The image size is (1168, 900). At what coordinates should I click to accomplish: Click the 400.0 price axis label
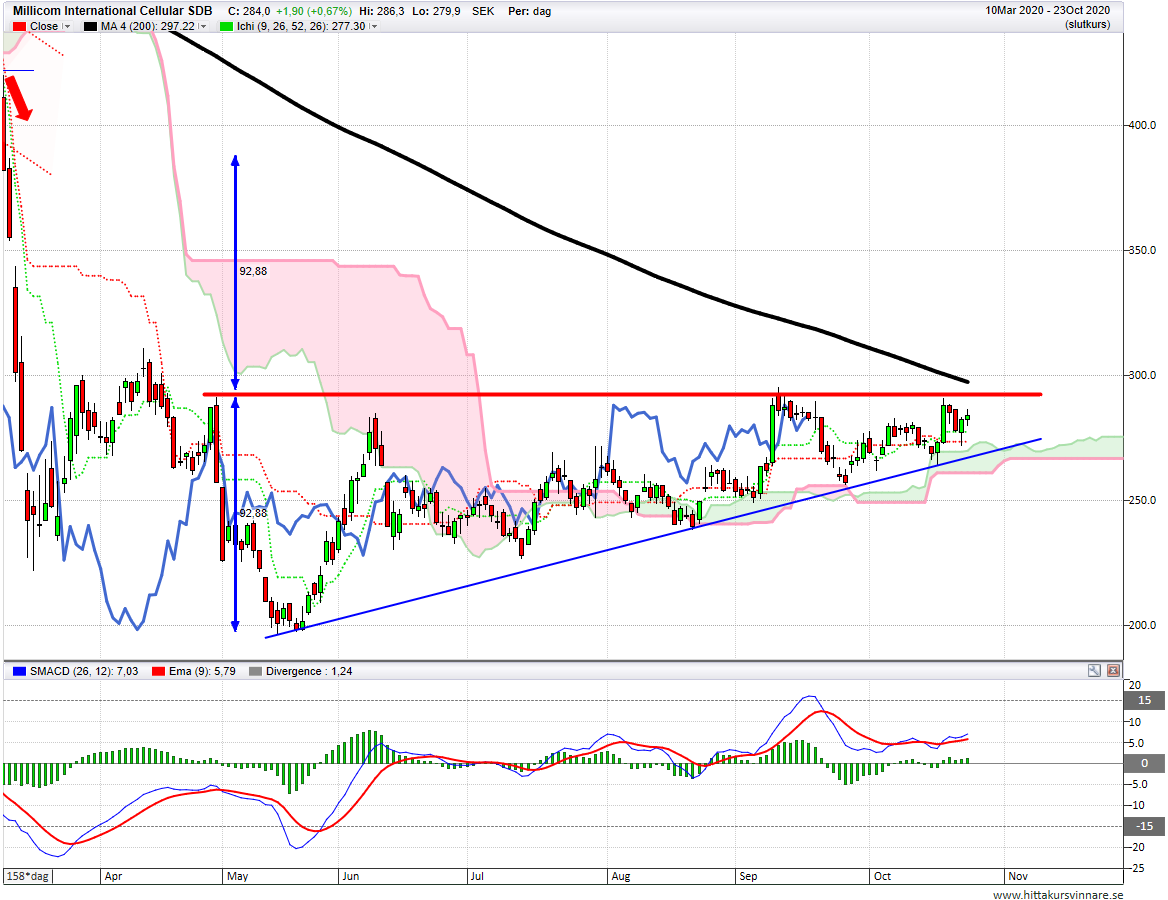coord(1141,125)
